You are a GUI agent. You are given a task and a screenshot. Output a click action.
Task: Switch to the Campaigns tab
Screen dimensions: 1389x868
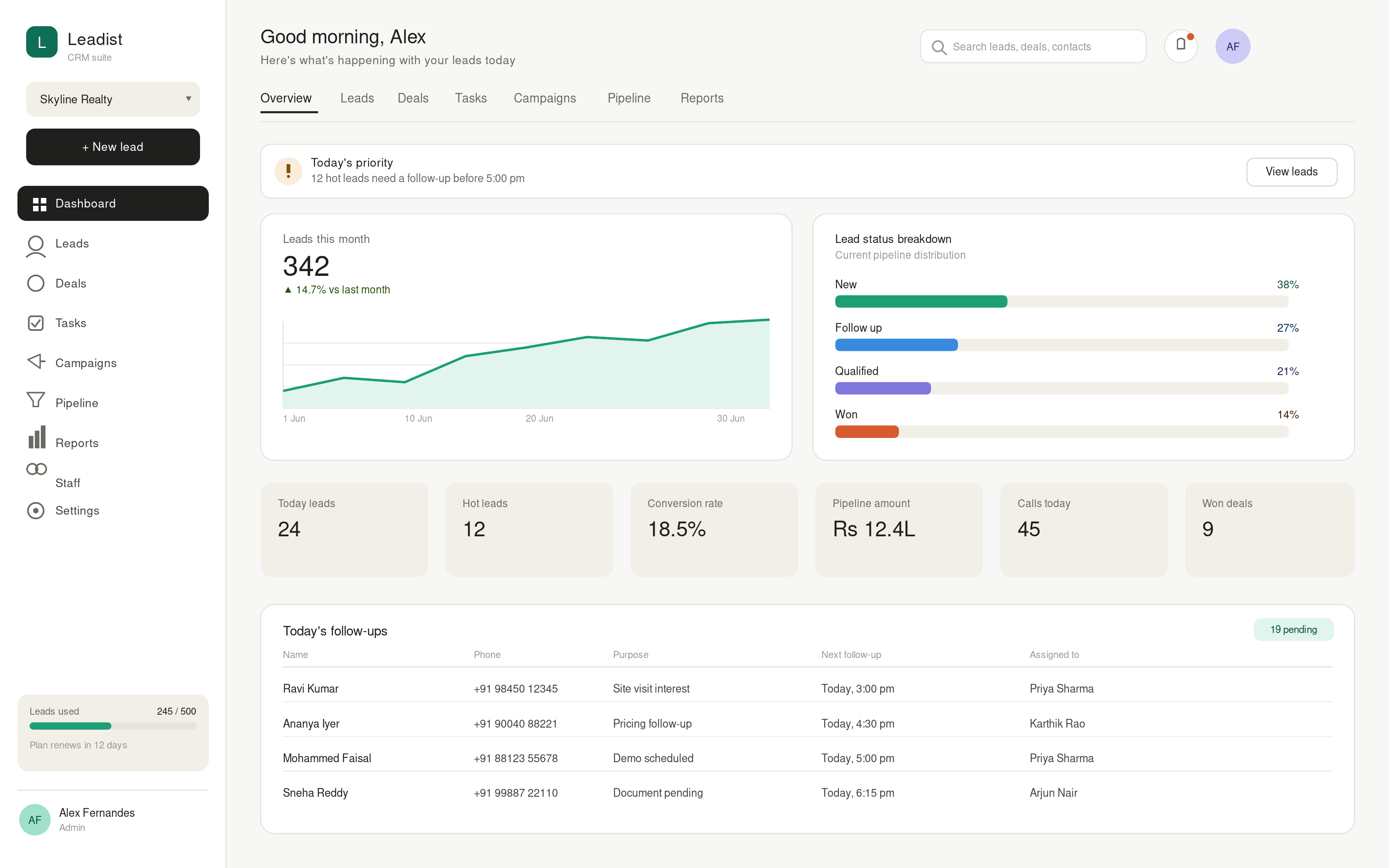(x=545, y=98)
